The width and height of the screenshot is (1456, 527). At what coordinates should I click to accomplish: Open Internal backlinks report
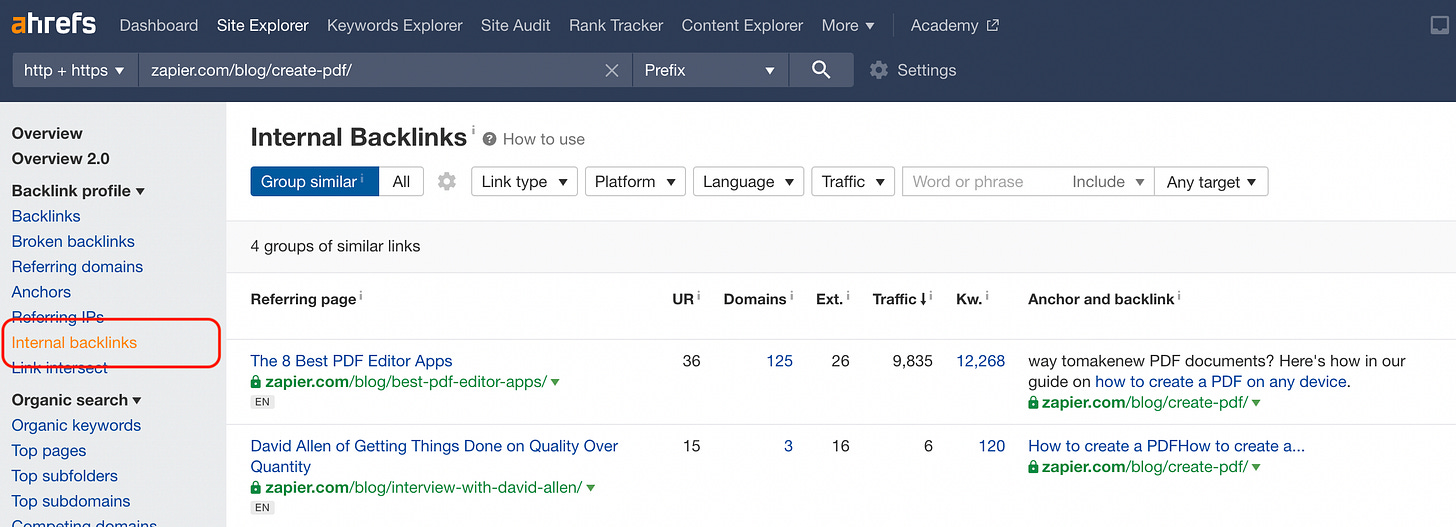(74, 342)
